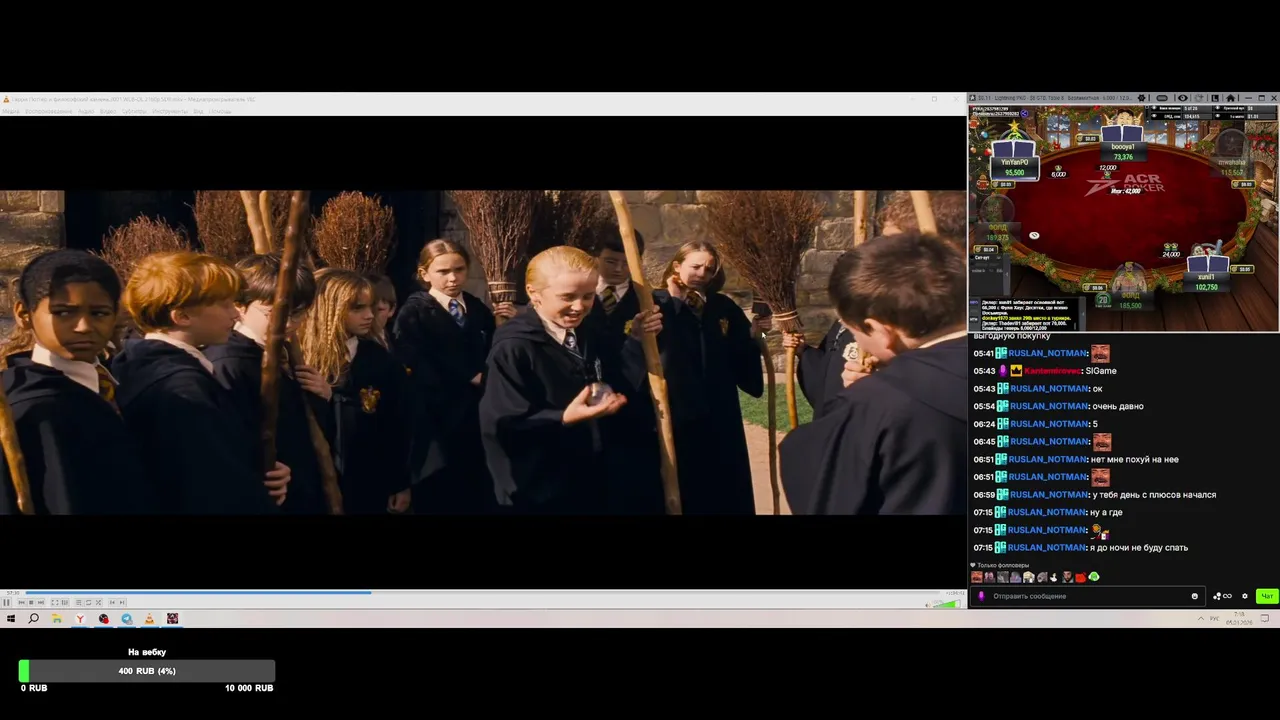The width and height of the screenshot is (1280, 720).
Task: Open Telegram from taskbar
Action: 127,619
